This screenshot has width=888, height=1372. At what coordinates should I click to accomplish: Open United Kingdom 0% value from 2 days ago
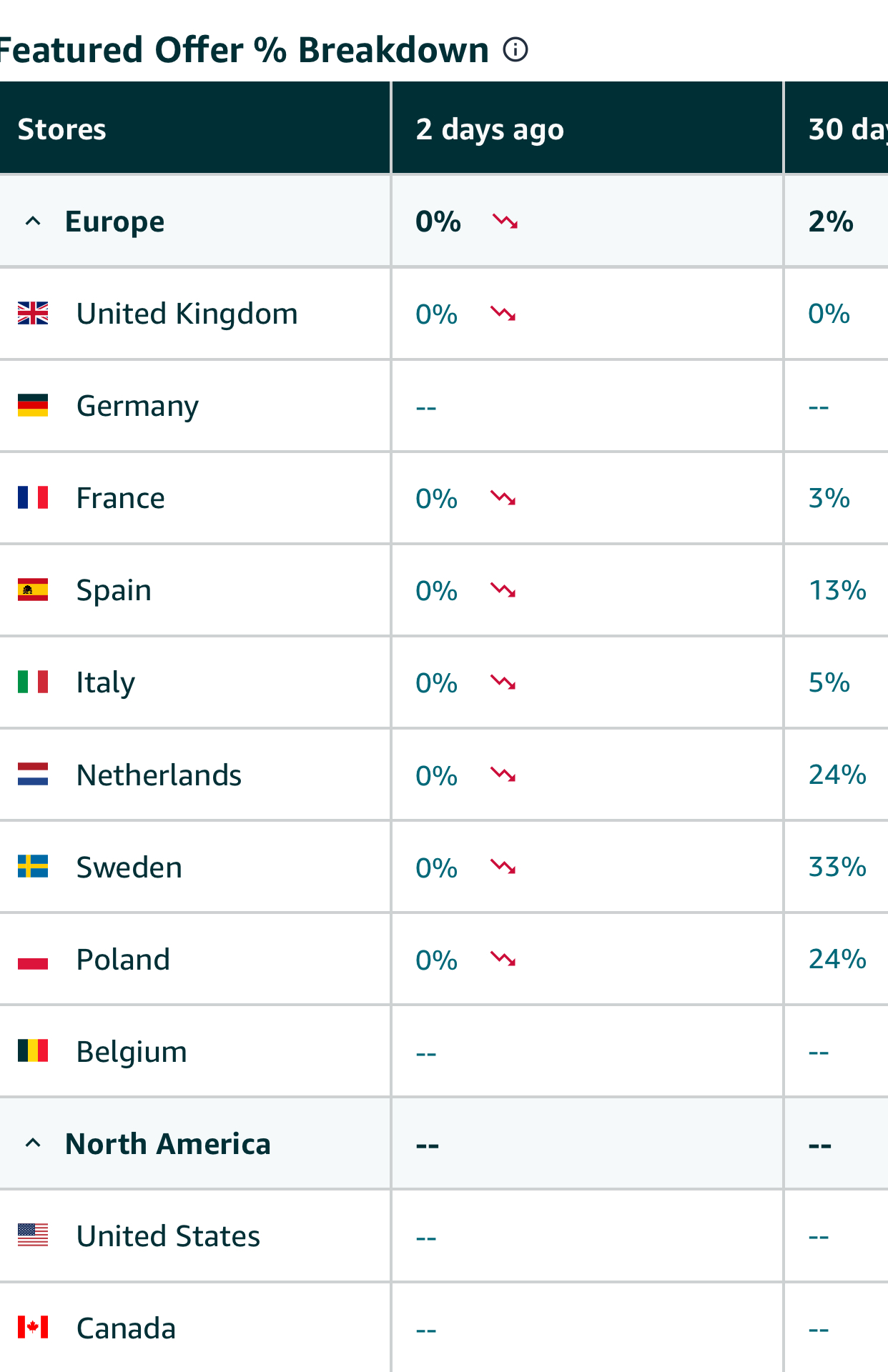tap(437, 314)
